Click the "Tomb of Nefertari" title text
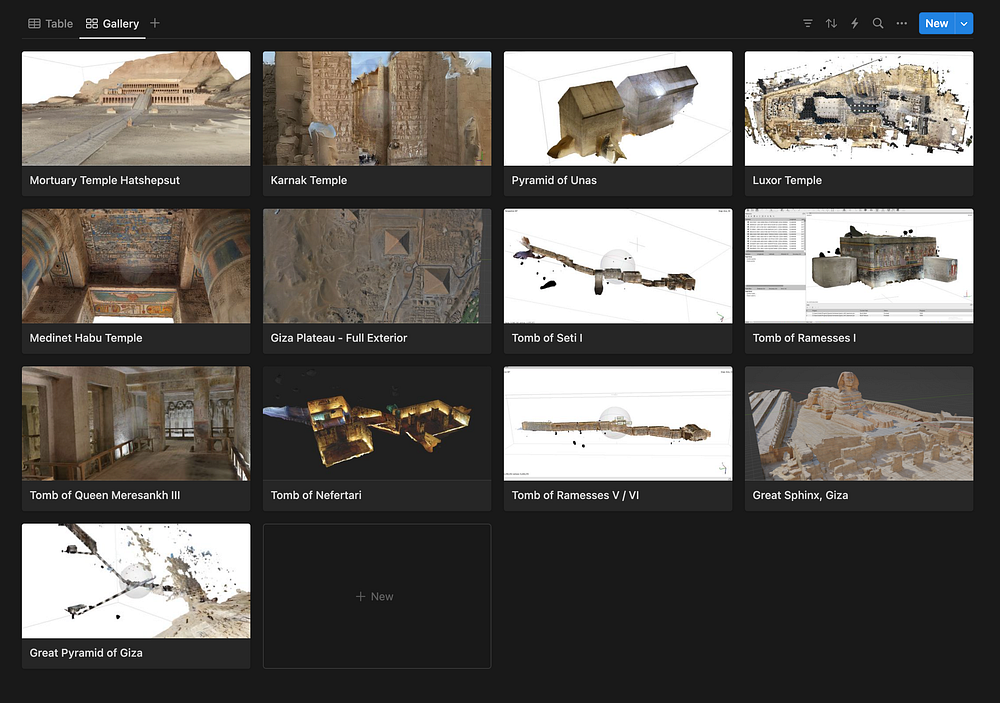1000x703 pixels. 316,495
